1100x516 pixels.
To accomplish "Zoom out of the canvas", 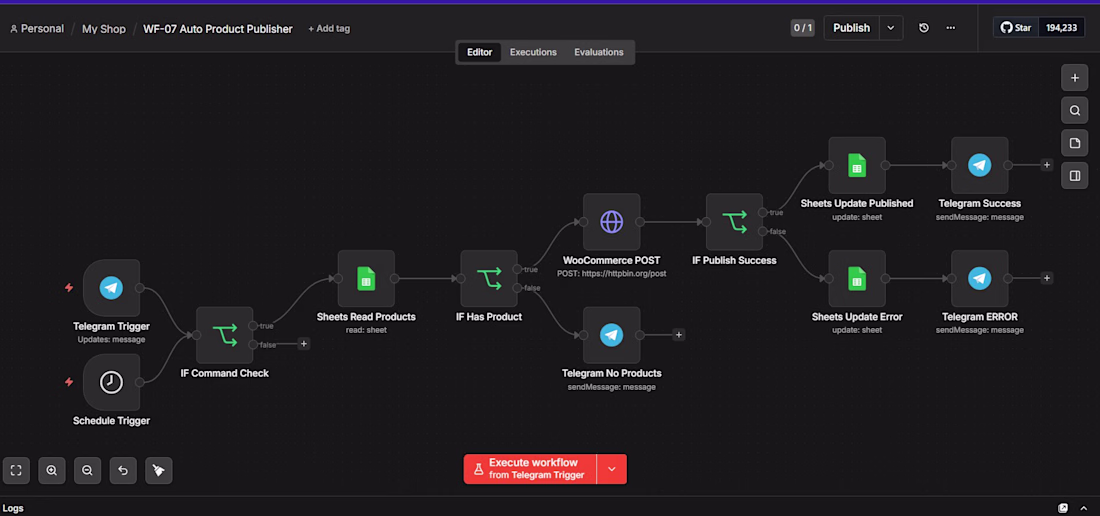I will pyautogui.click(x=88, y=470).
